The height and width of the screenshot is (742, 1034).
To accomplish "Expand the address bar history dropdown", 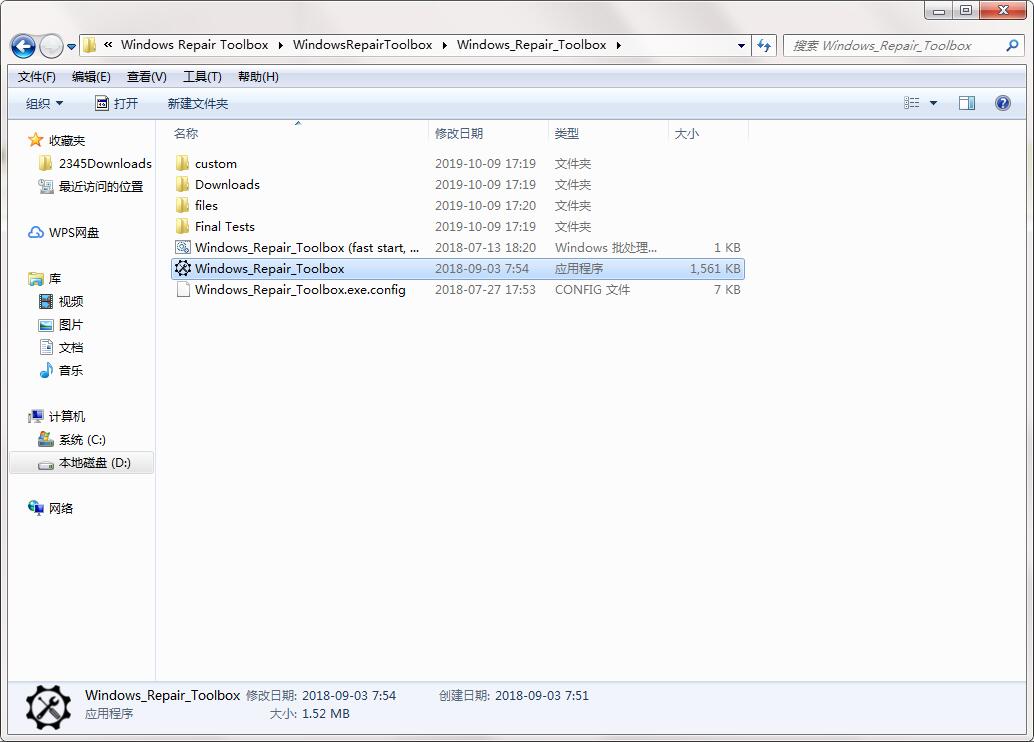I will [741, 46].
